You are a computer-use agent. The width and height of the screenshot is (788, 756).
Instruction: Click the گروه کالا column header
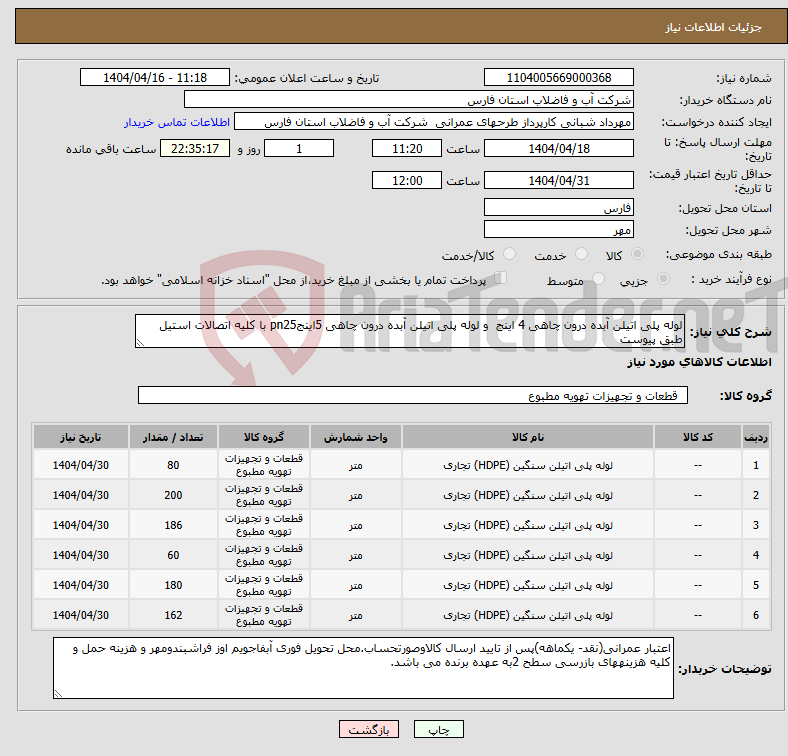tap(264, 437)
